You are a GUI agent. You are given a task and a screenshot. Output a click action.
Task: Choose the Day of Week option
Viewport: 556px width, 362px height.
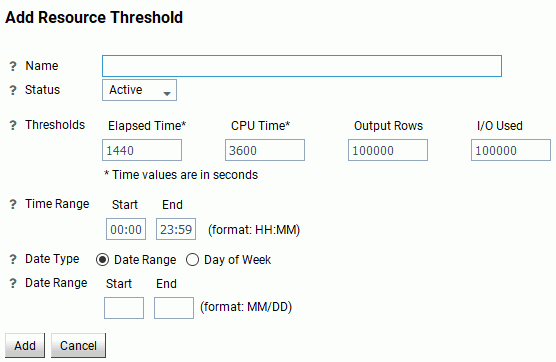click(x=192, y=260)
